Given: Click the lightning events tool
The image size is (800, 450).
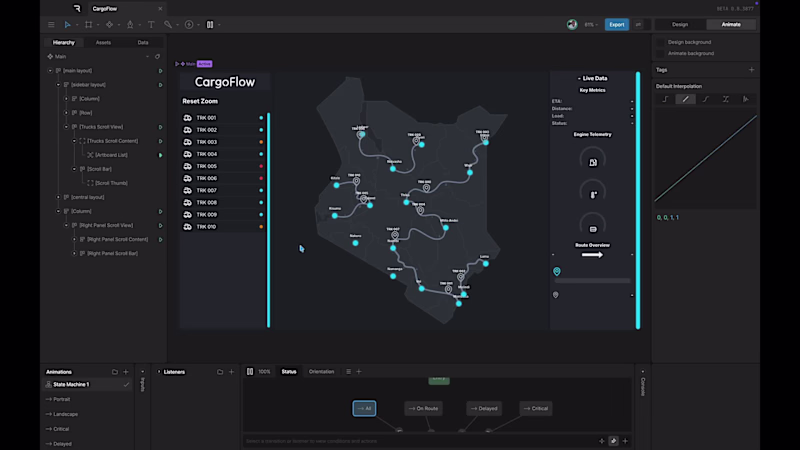Looking at the screenshot, I should pyautogui.click(x=189, y=24).
